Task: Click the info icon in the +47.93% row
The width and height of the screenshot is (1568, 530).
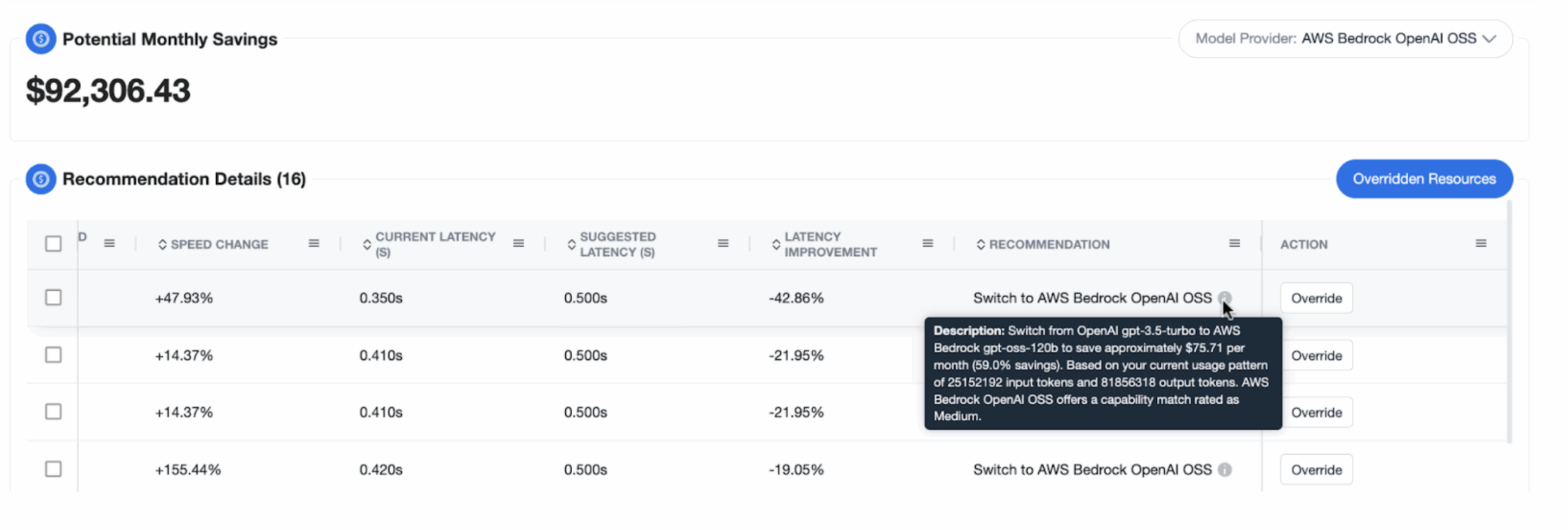Action: 1224,298
